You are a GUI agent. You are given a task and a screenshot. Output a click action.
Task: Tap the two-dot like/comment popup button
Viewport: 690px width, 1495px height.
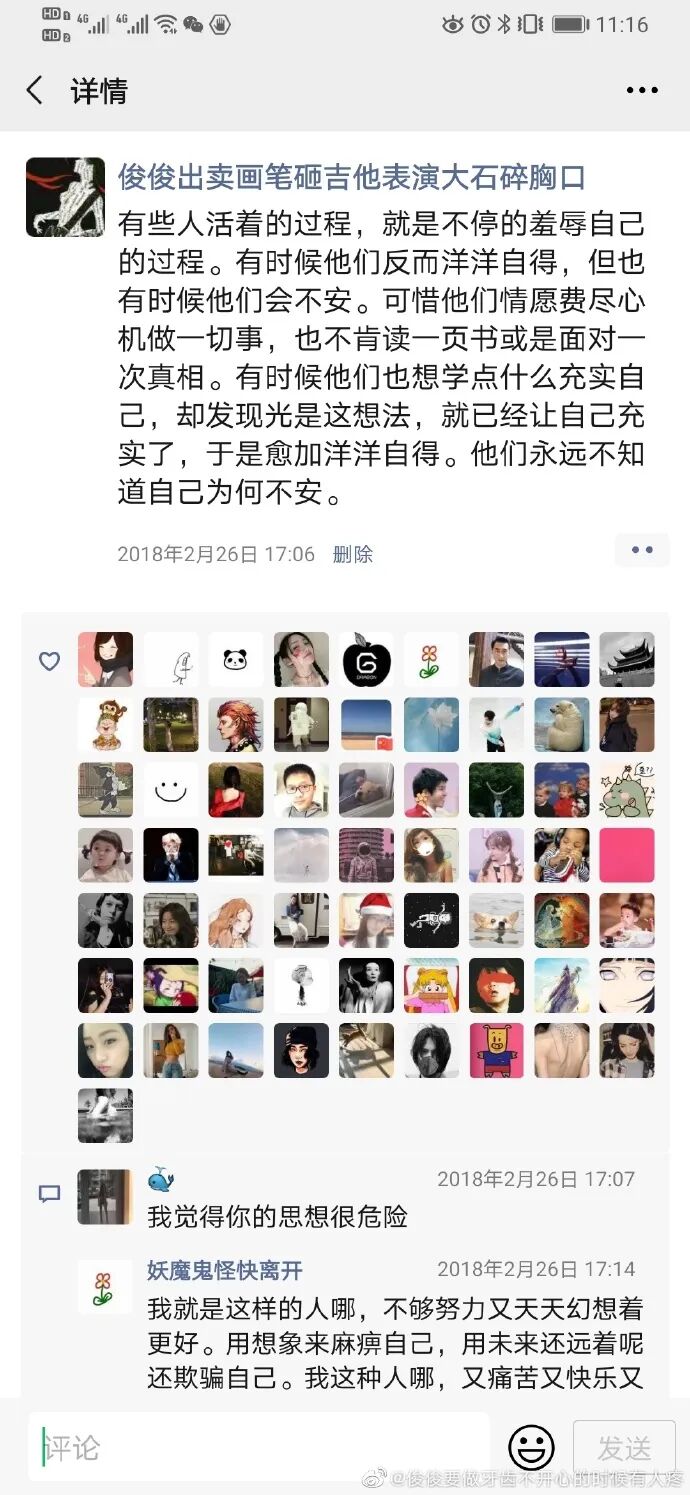(x=642, y=550)
